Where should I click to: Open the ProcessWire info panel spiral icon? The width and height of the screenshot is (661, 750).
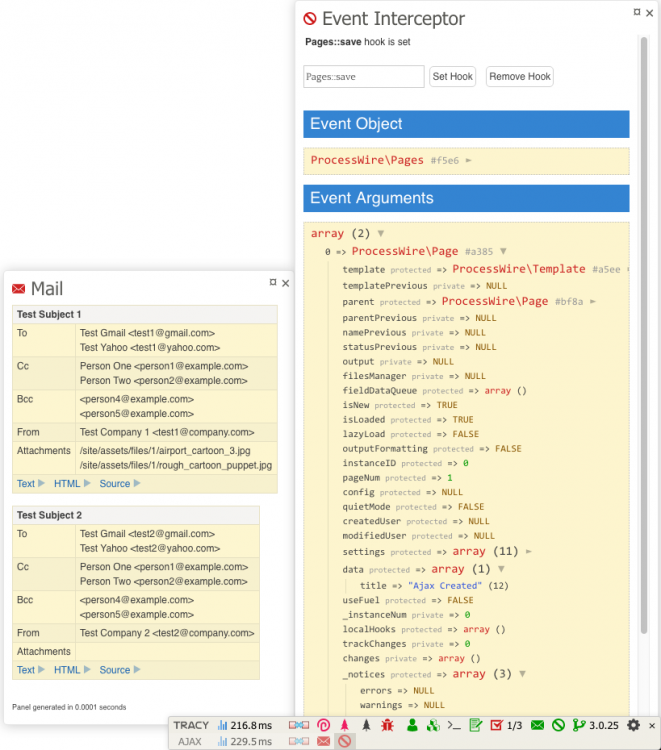pyautogui.click(x=323, y=725)
